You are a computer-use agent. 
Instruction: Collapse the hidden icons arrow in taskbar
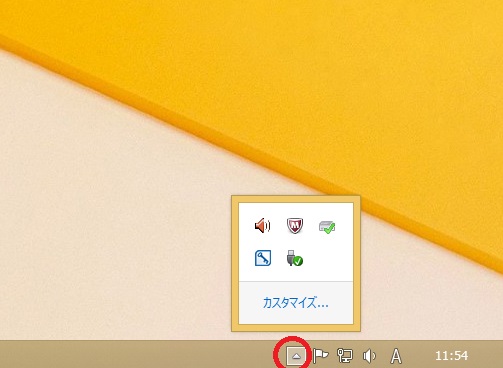(296, 356)
